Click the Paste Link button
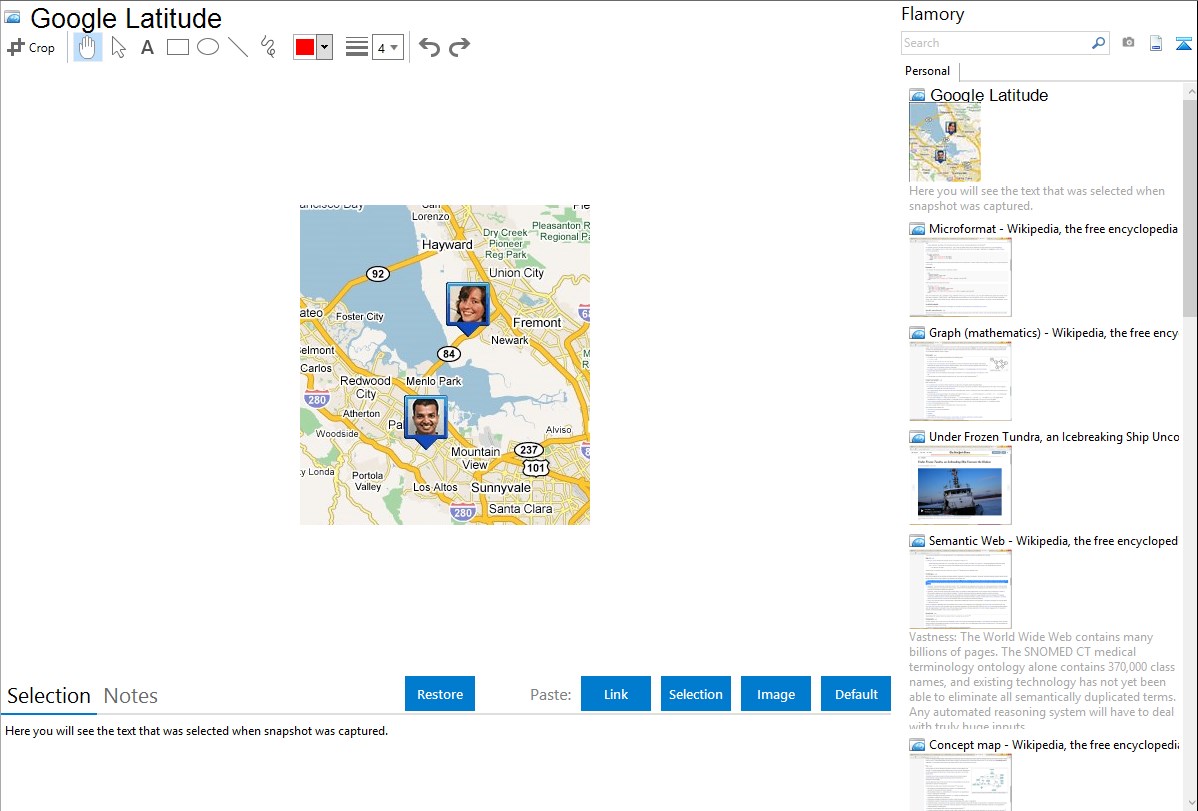This screenshot has height=811, width=1198. (616, 694)
